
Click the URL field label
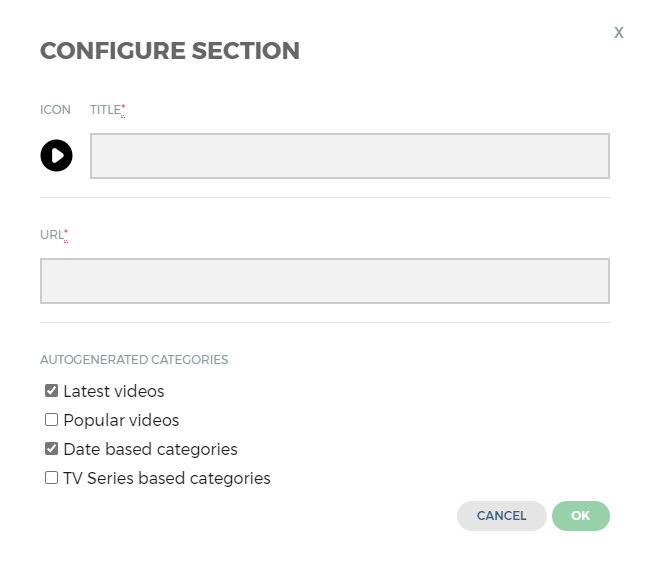pos(51,235)
